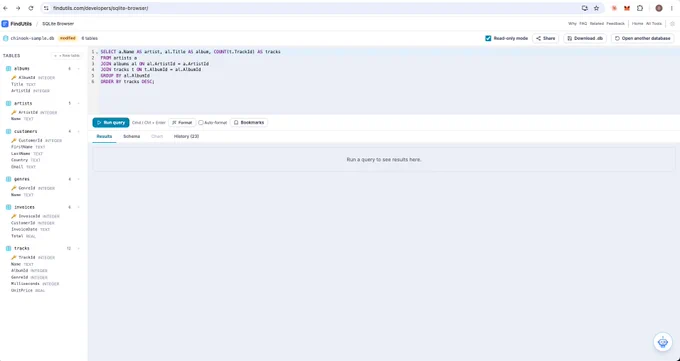680x361 pixels.
Task: Switch to the Schema tab
Action: (x=131, y=136)
